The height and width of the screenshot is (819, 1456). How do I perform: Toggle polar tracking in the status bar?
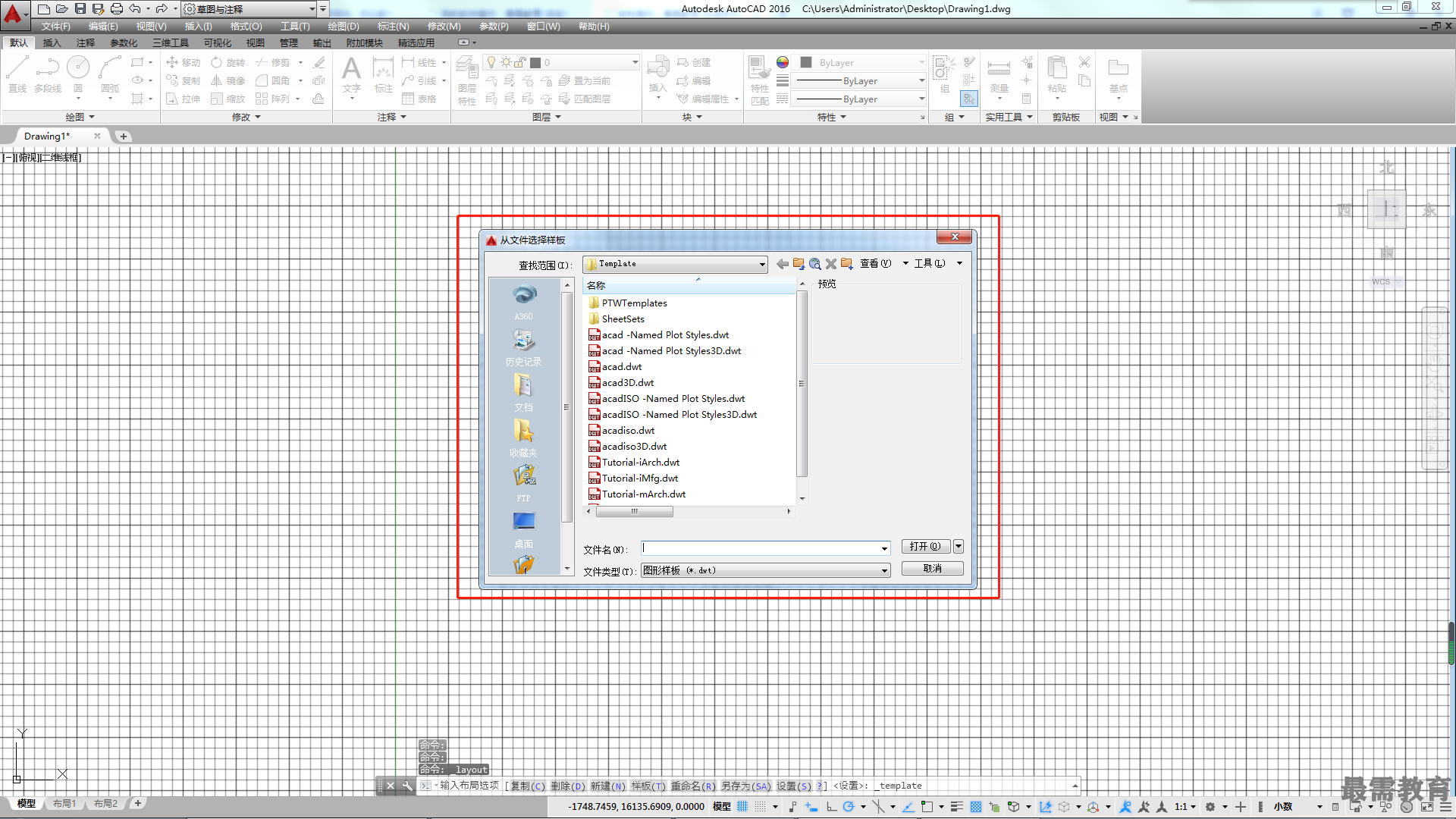(x=849, y=807)
